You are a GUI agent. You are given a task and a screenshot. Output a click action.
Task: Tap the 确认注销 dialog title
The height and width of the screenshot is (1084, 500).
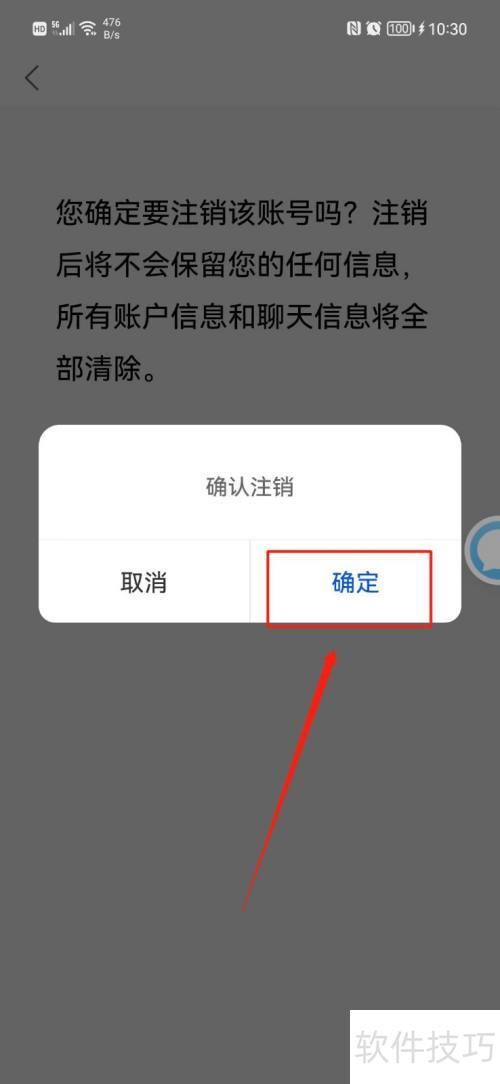click(x=250, y=487)
